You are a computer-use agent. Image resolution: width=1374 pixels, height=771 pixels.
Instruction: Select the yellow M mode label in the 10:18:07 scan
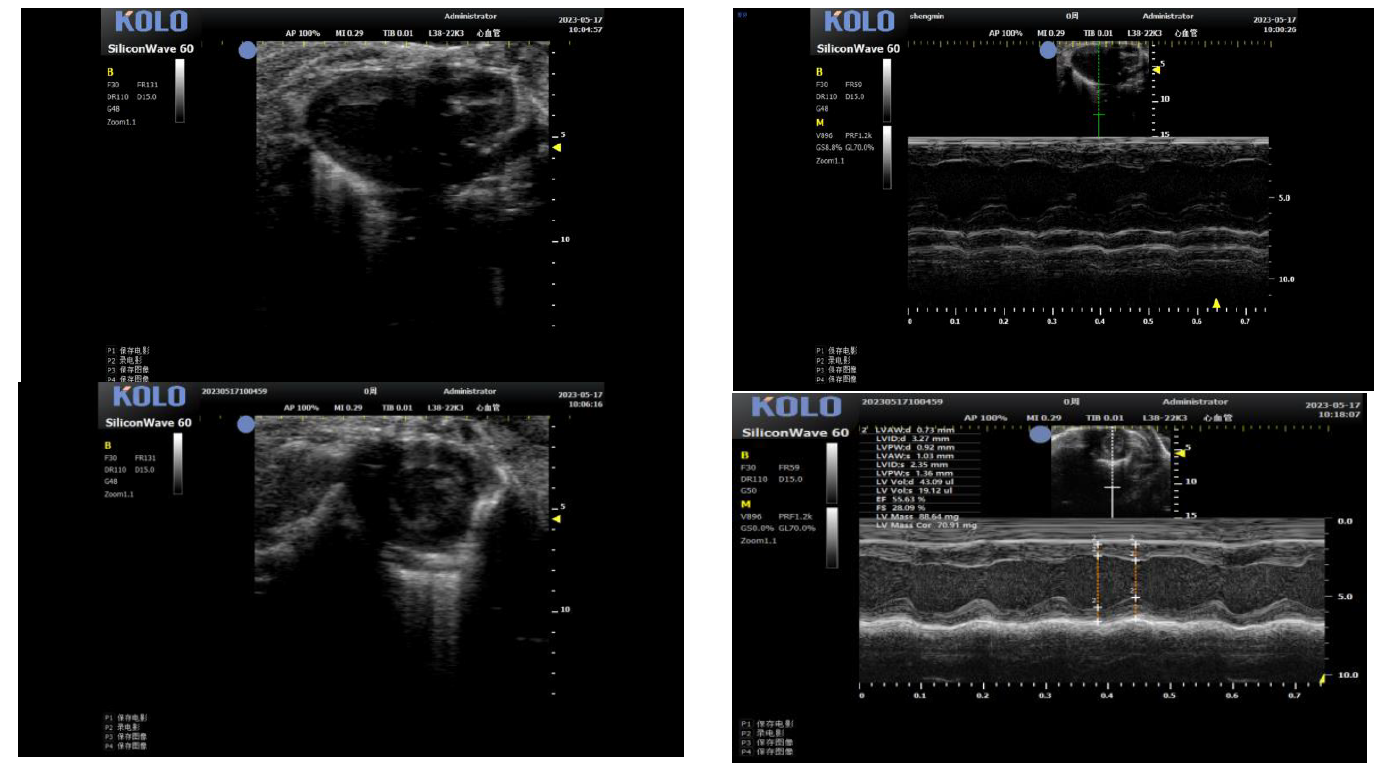(745, 504)
